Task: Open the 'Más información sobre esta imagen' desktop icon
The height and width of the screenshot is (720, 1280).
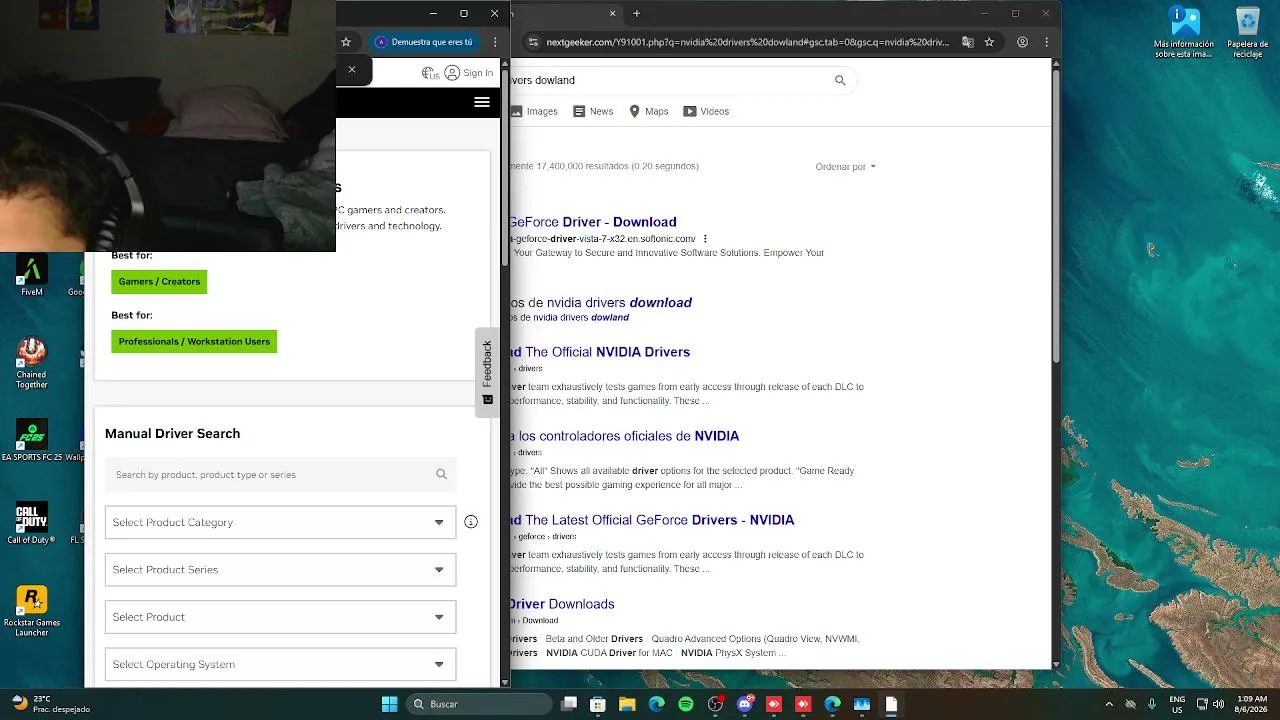Action: point(1183,31)
